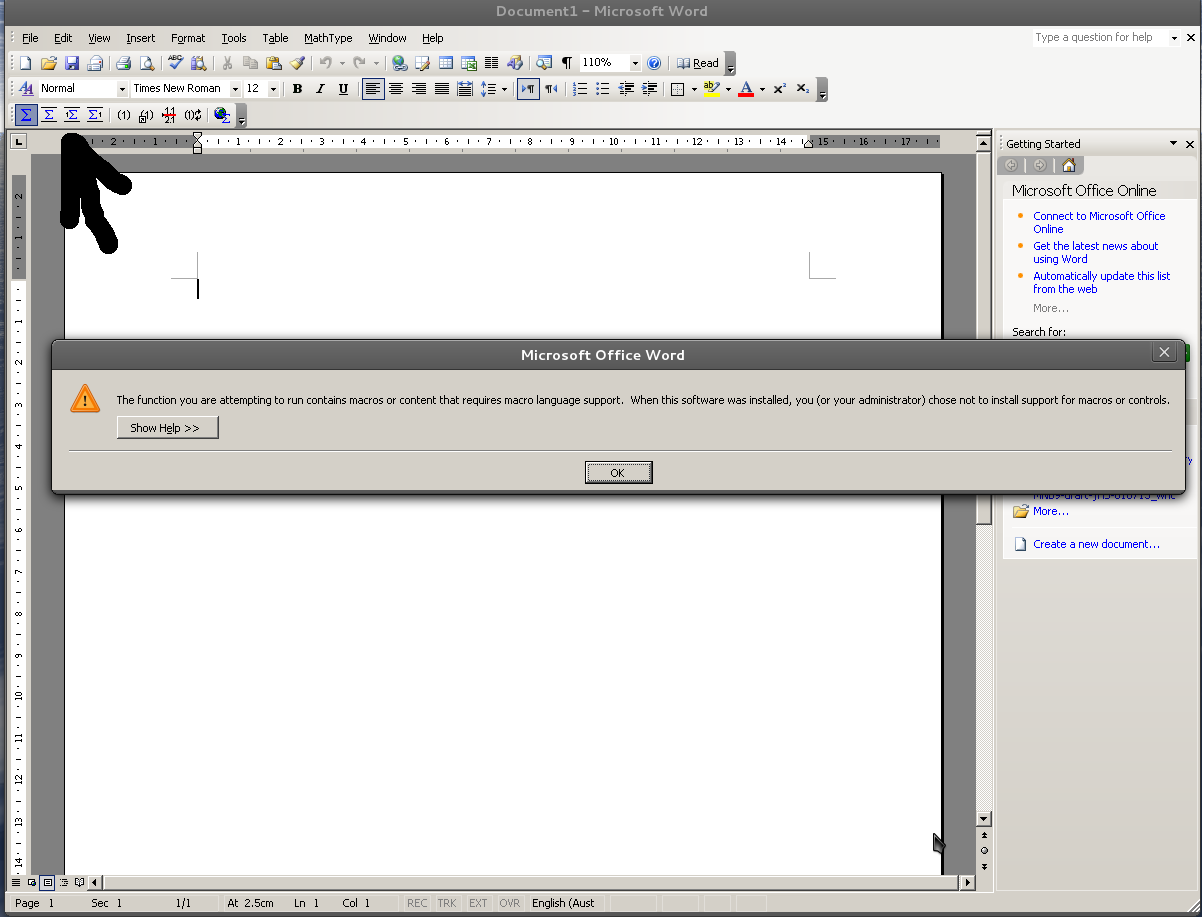Click the Show Help >> button
Viewport: 1202px width, 917px height.
167,428
